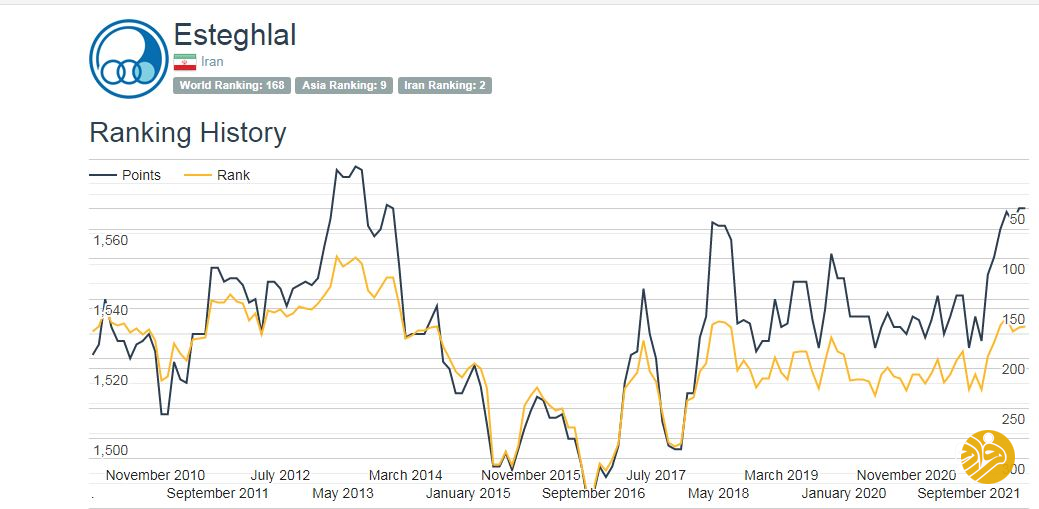The height and width of the screenshot is (509, 1039).
Task: Toggle the Points series in legend
Action: 125,176
